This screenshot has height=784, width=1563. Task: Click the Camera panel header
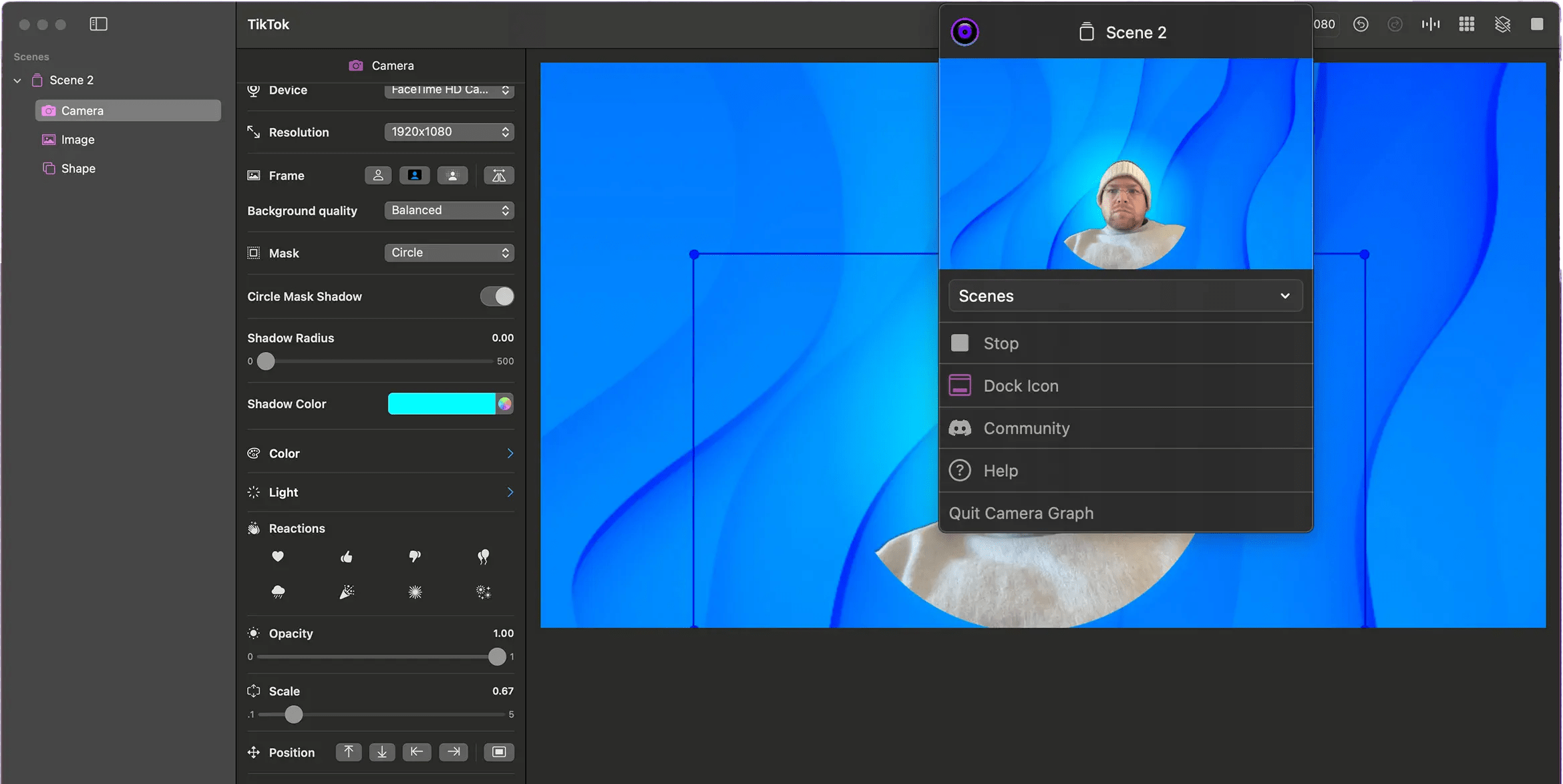click(x=381, y=65)
